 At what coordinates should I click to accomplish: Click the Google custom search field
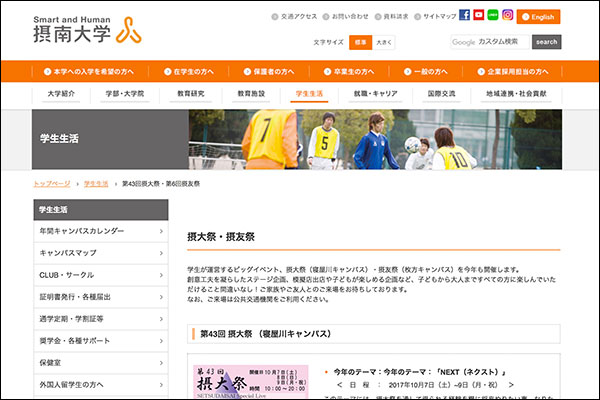(489, 42)
